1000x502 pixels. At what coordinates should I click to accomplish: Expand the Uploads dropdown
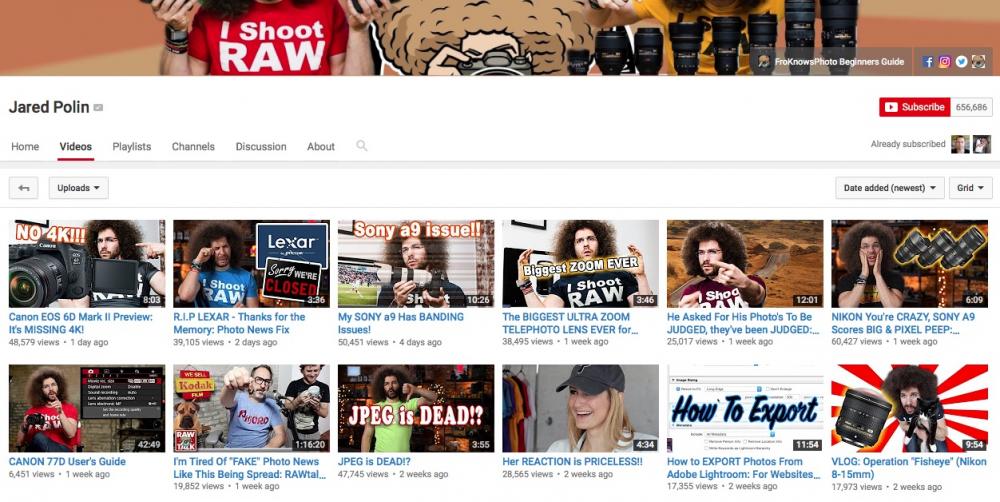click(78, 188)
